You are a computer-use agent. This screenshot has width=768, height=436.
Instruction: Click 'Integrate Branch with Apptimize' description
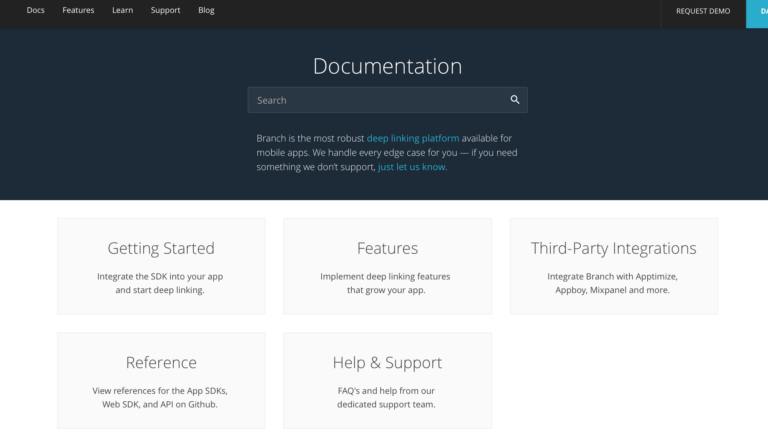[613, 276]
